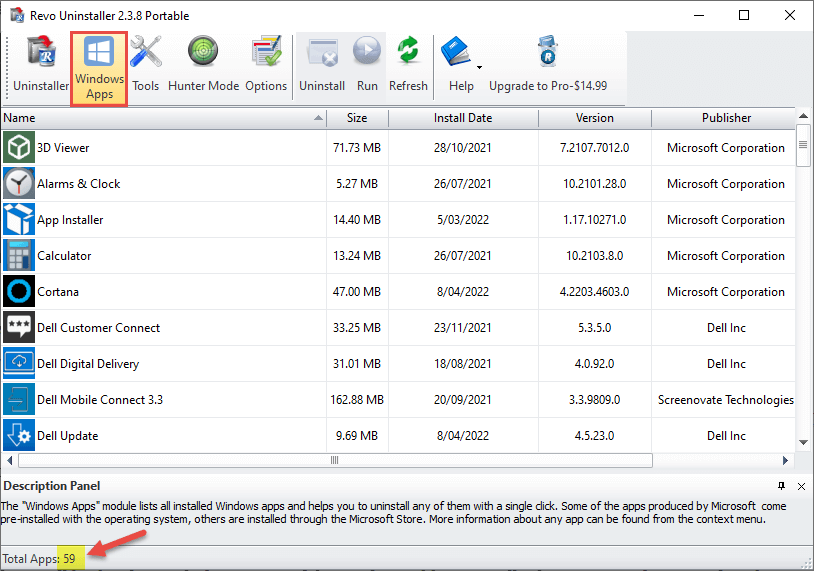The height and width of the screenshot is (571, 814).
Task: Open the Options dialog
Action: point(266,66)
